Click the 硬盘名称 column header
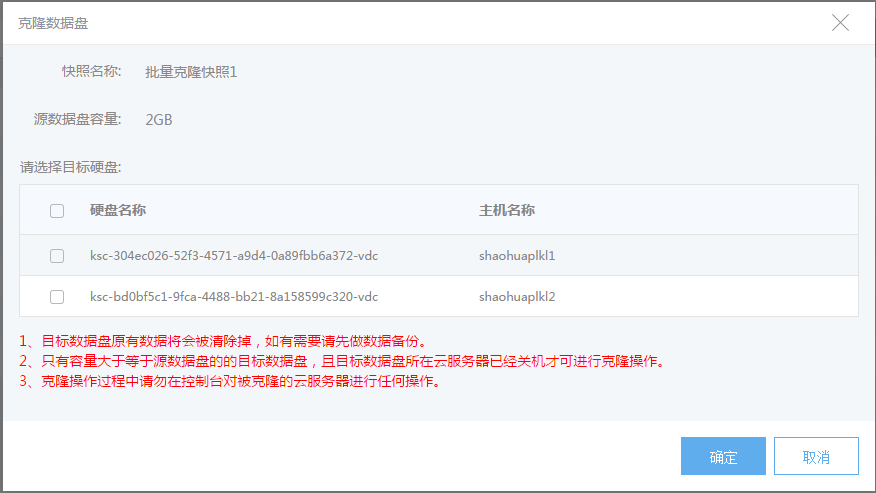Image resolution: width=876 pixels, height=493 pixels. tap(118, 210)
